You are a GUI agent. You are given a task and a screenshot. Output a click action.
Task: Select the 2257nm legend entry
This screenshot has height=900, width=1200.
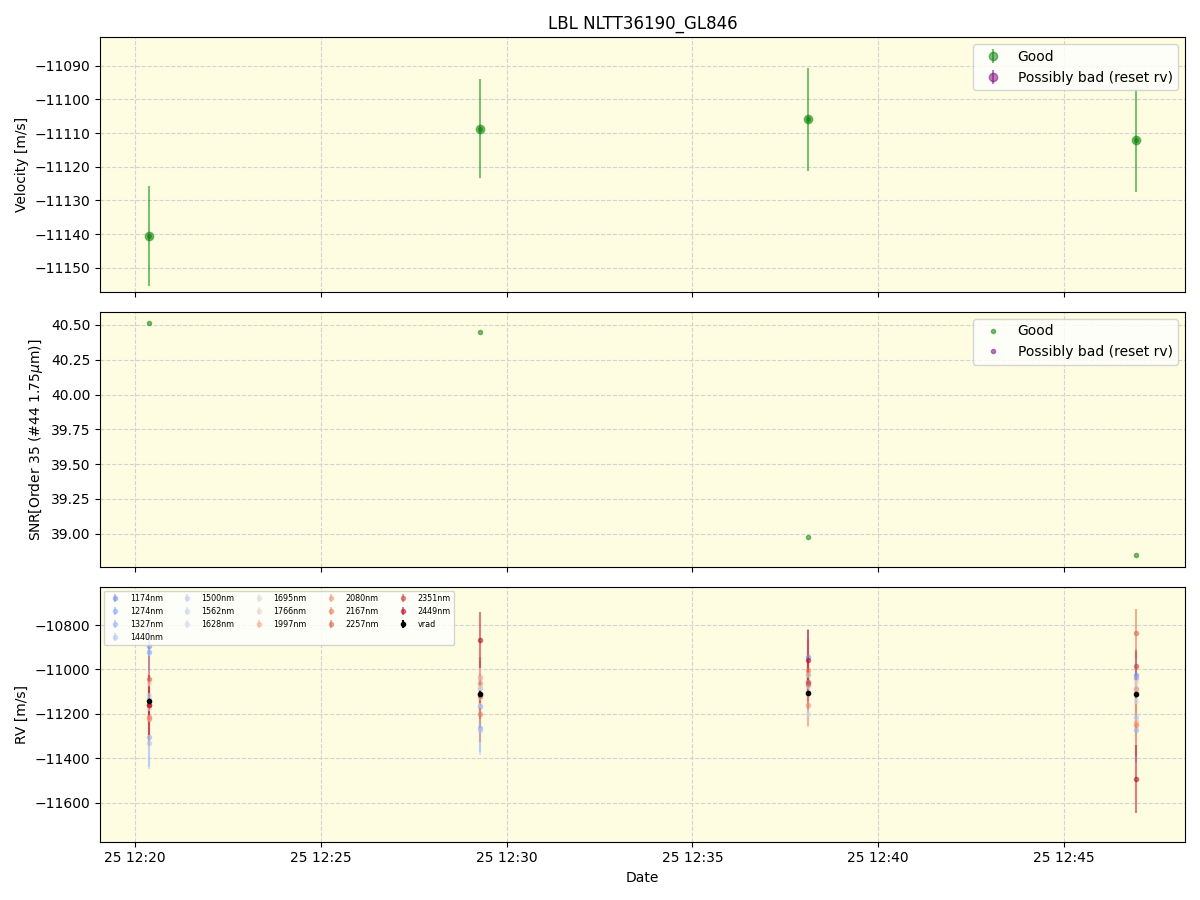pyautogui.click(x=352, y=624)
